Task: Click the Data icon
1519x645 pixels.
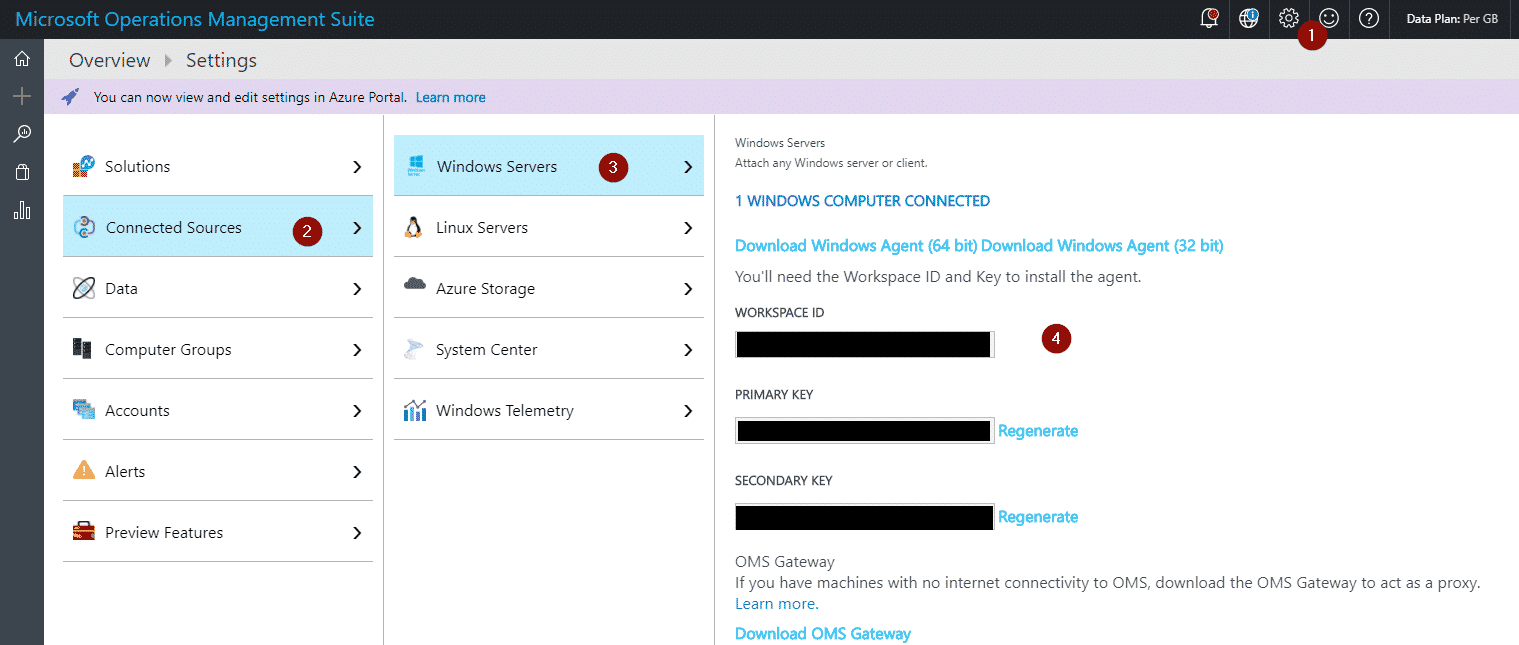Action: [84, 288]
